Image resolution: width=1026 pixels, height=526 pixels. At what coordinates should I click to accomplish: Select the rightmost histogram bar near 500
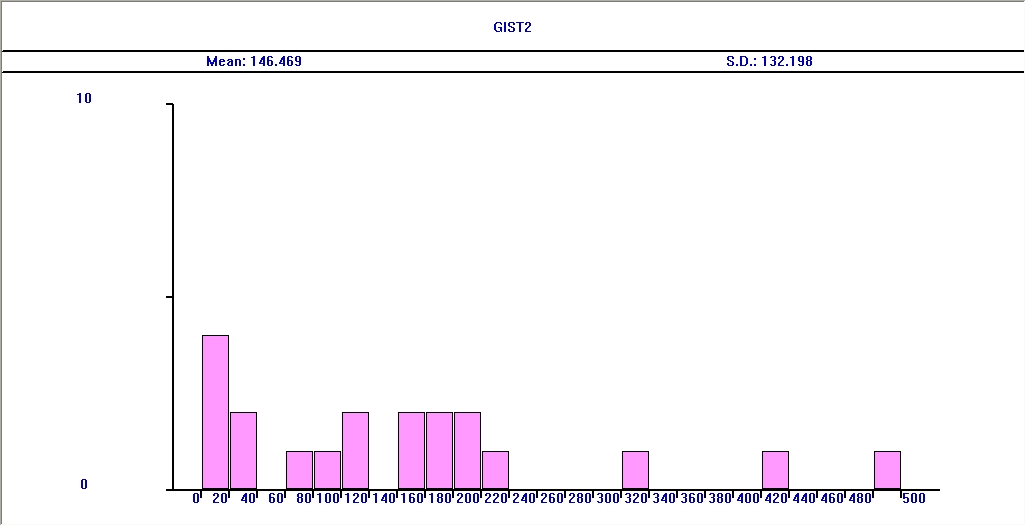point(888,470)
